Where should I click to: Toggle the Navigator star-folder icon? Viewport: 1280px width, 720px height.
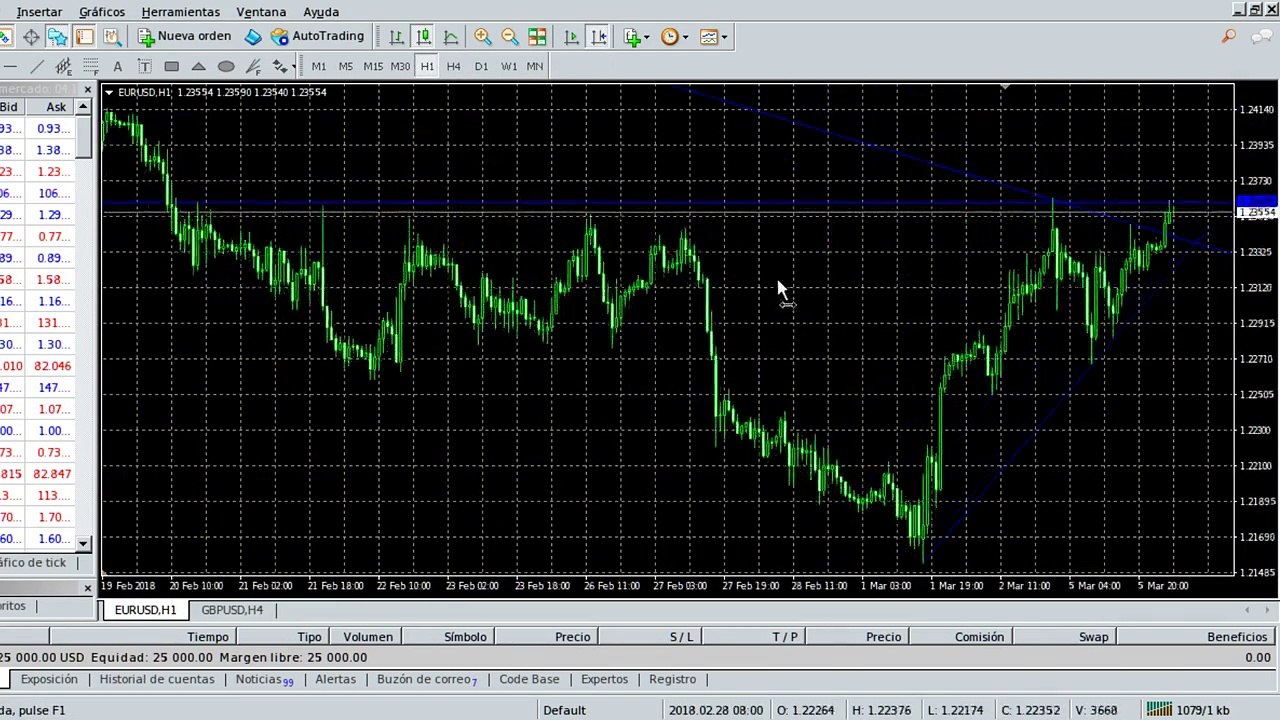click(x=57, y=37)
